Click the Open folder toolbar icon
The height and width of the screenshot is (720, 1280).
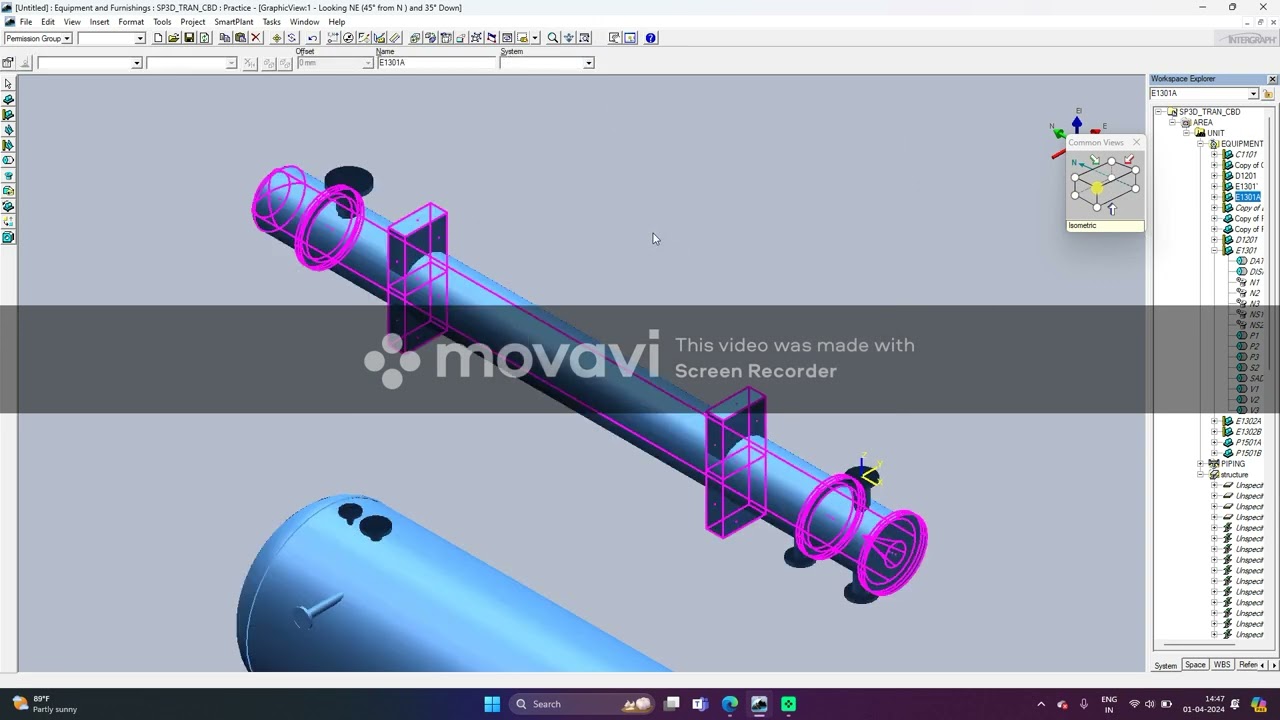coord(173,38)
